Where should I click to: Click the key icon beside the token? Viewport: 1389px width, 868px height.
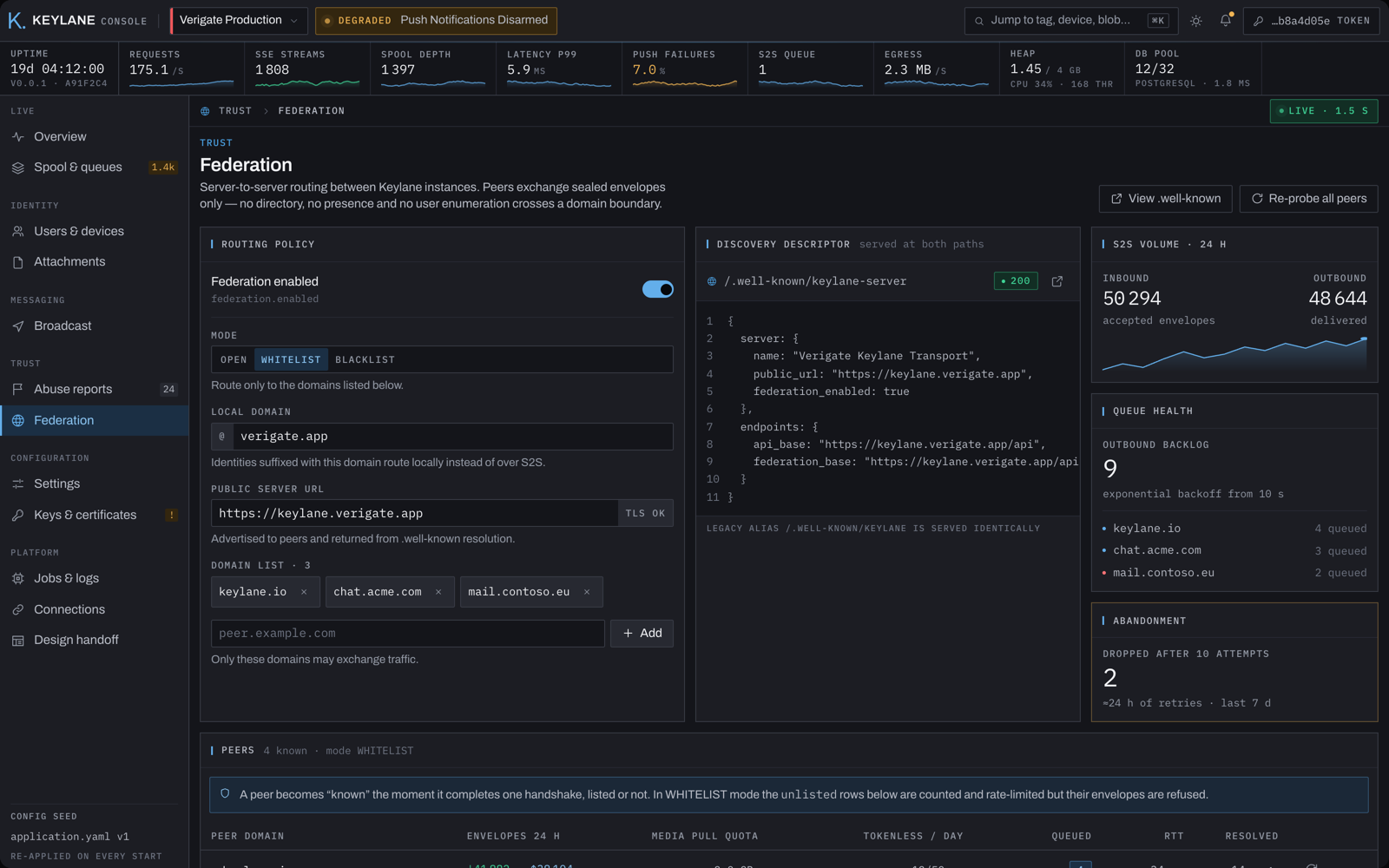(x=1258, y=21)
